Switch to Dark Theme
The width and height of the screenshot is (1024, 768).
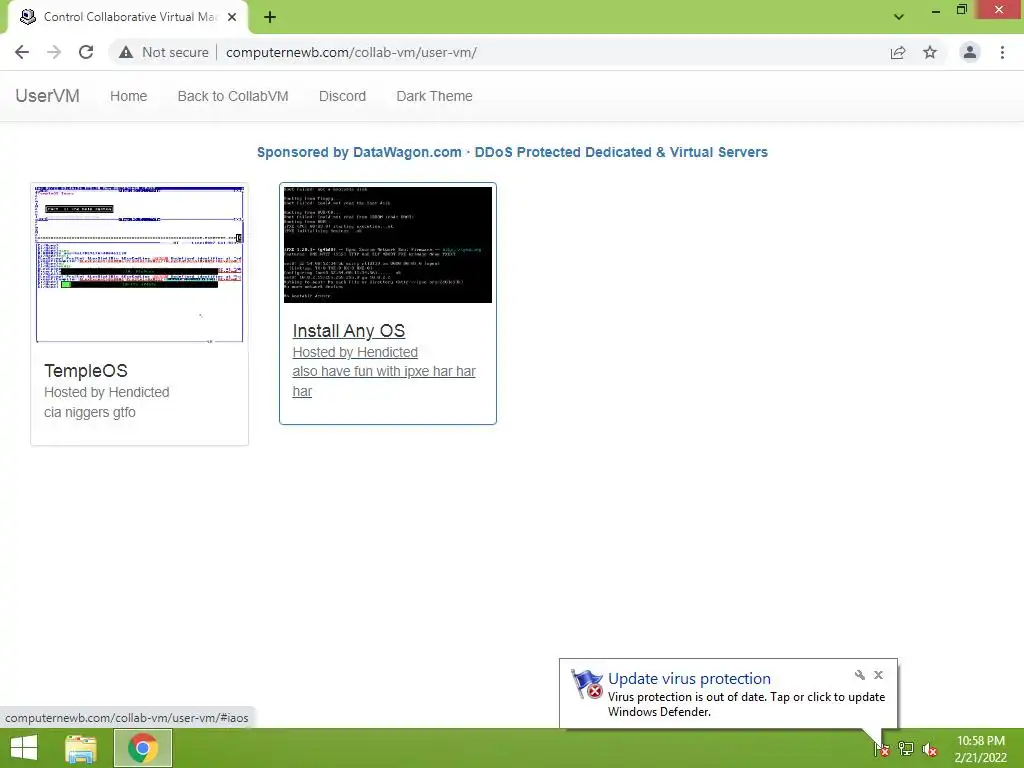(x=434, y=96)
